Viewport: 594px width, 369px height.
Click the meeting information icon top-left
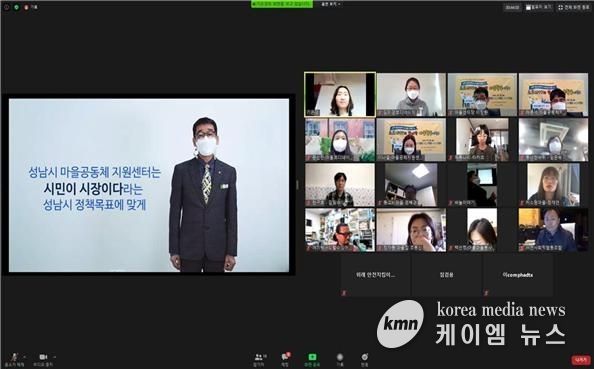6,7
